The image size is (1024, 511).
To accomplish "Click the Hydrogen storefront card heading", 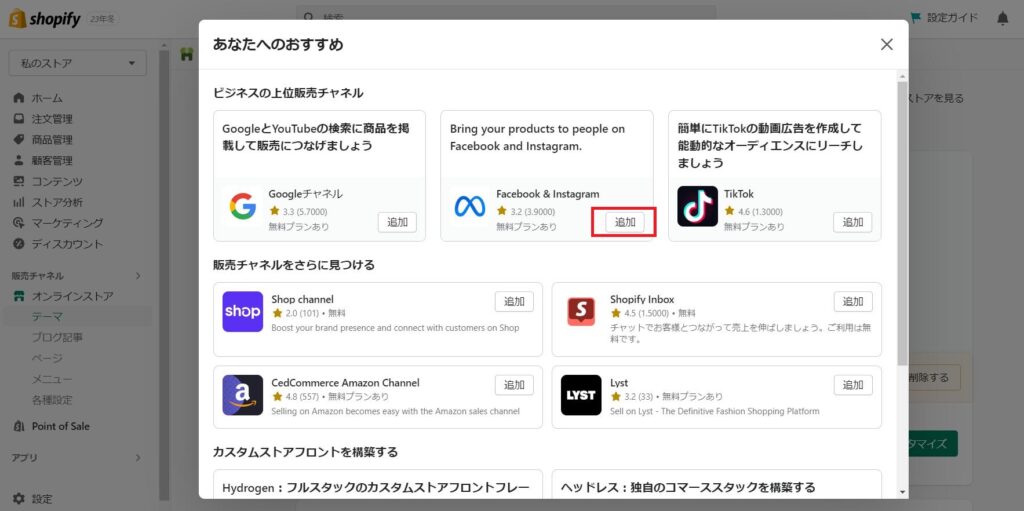I will click(x=376, y=487).
